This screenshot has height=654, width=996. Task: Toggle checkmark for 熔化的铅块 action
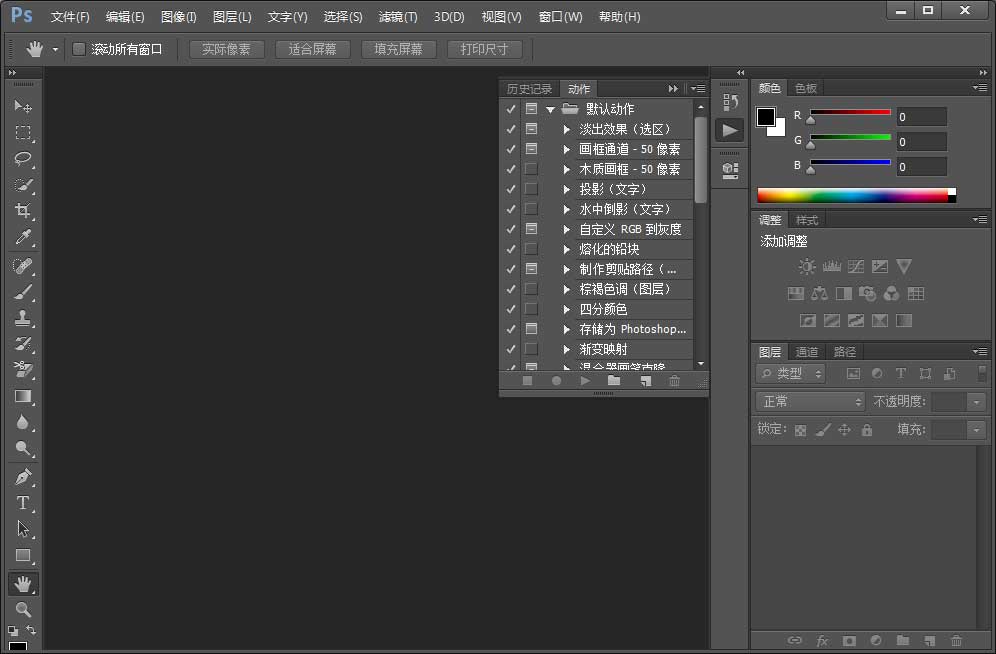coord(511,249)
